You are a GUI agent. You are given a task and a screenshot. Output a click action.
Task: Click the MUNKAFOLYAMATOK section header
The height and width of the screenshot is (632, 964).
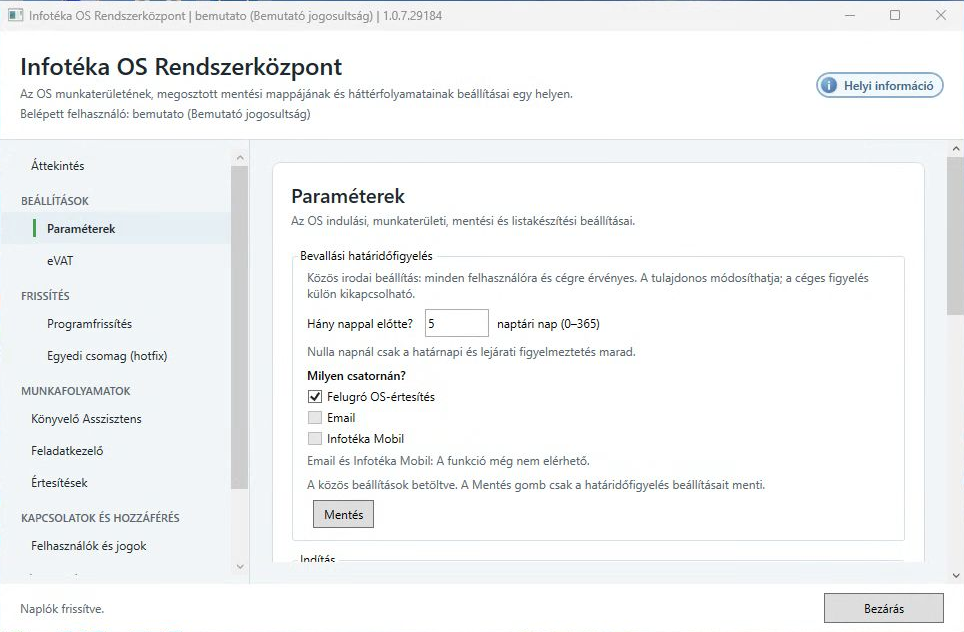(x=76, y=391)
